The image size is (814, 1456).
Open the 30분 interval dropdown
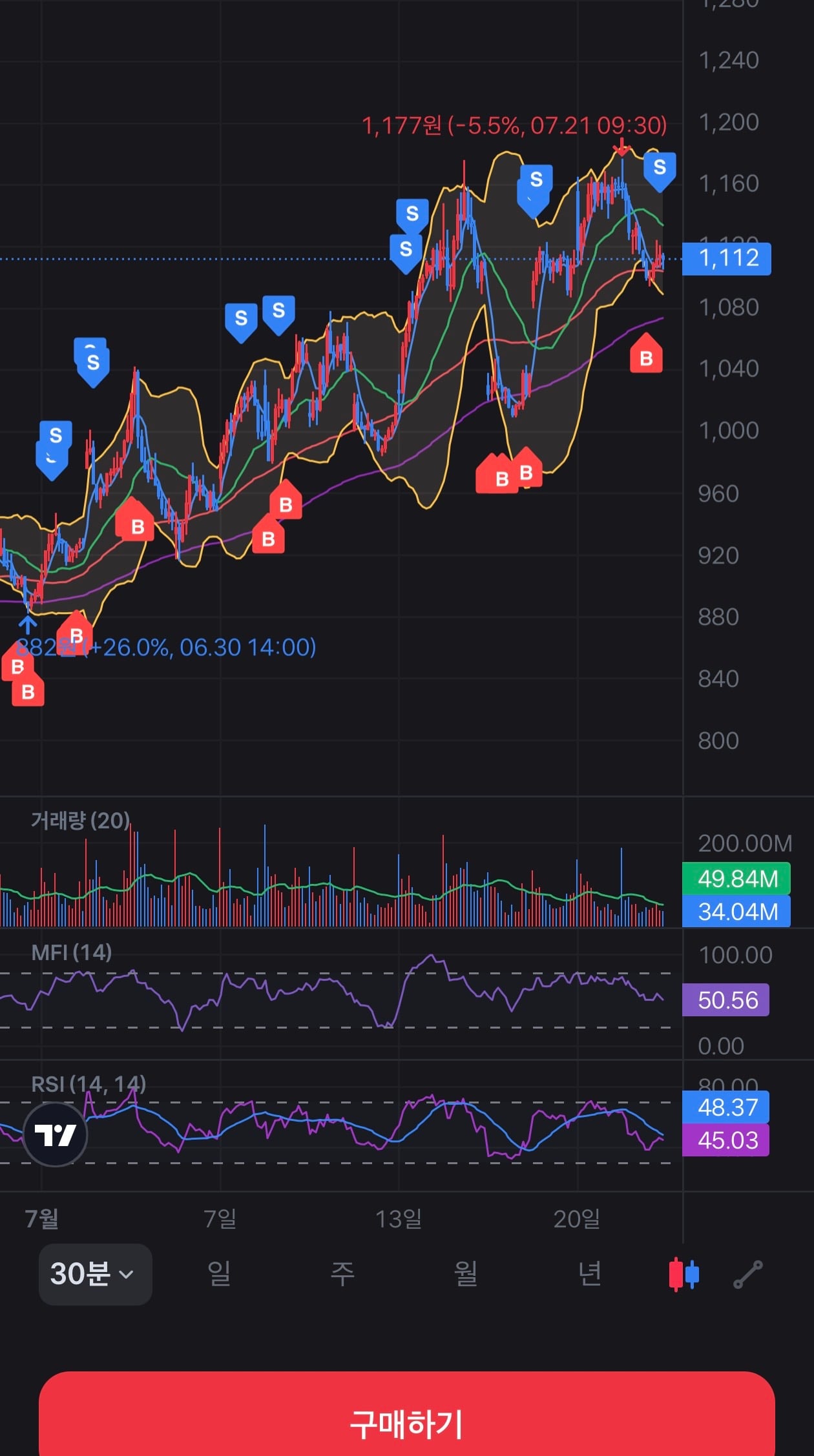coord(95,1274)
